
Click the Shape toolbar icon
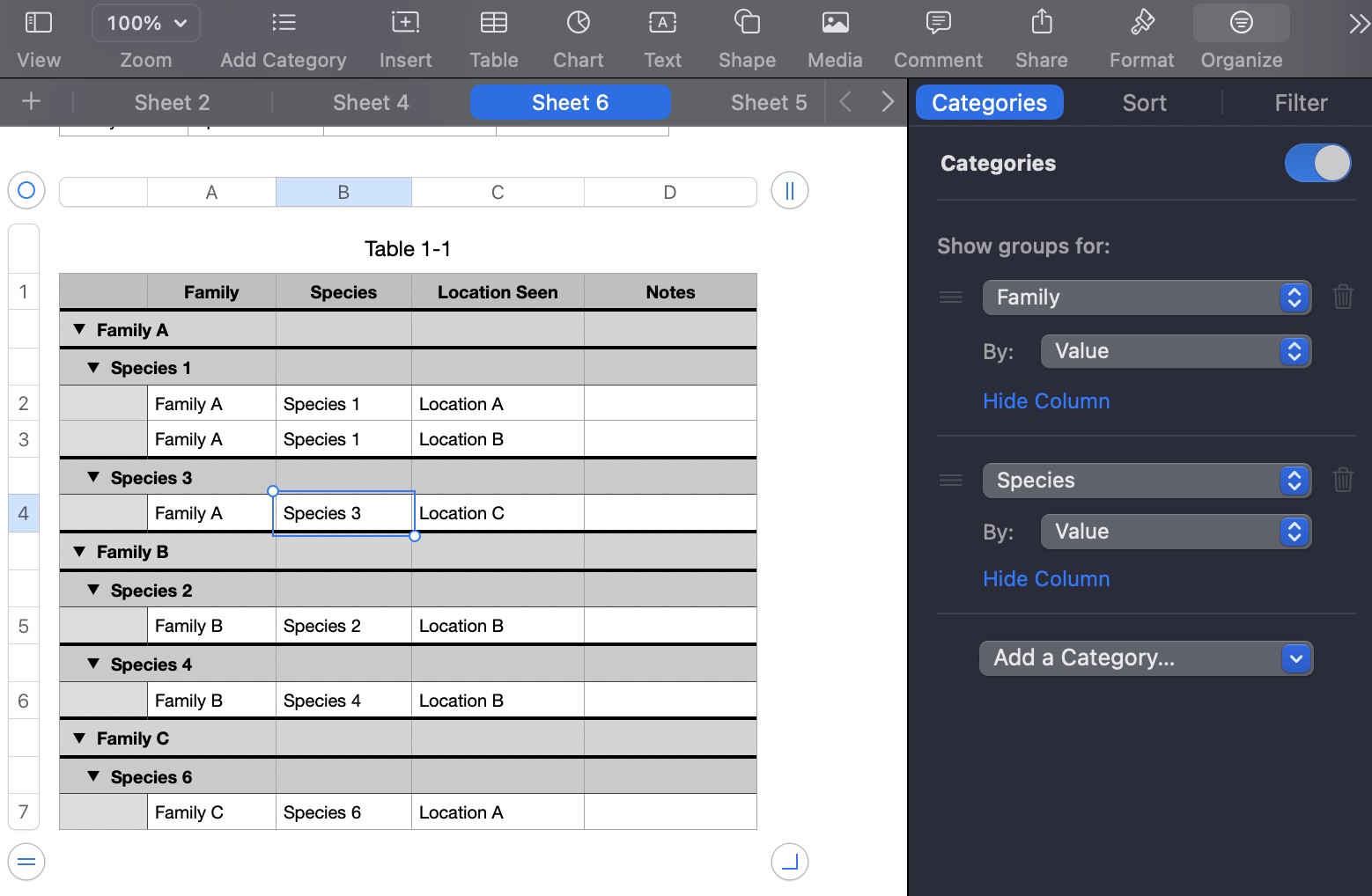[746, 38]
